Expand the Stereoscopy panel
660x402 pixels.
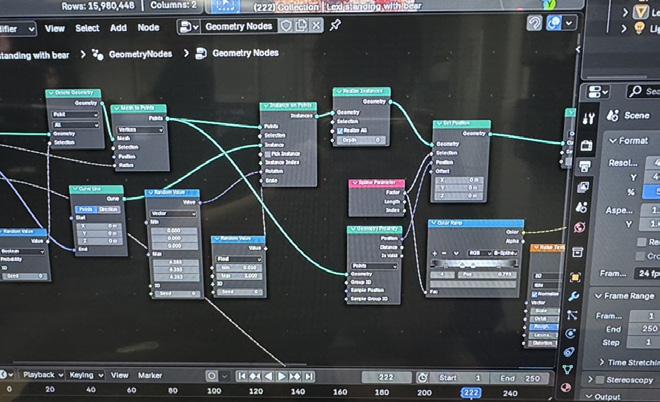pyautogui.click(x=590, y=380)
